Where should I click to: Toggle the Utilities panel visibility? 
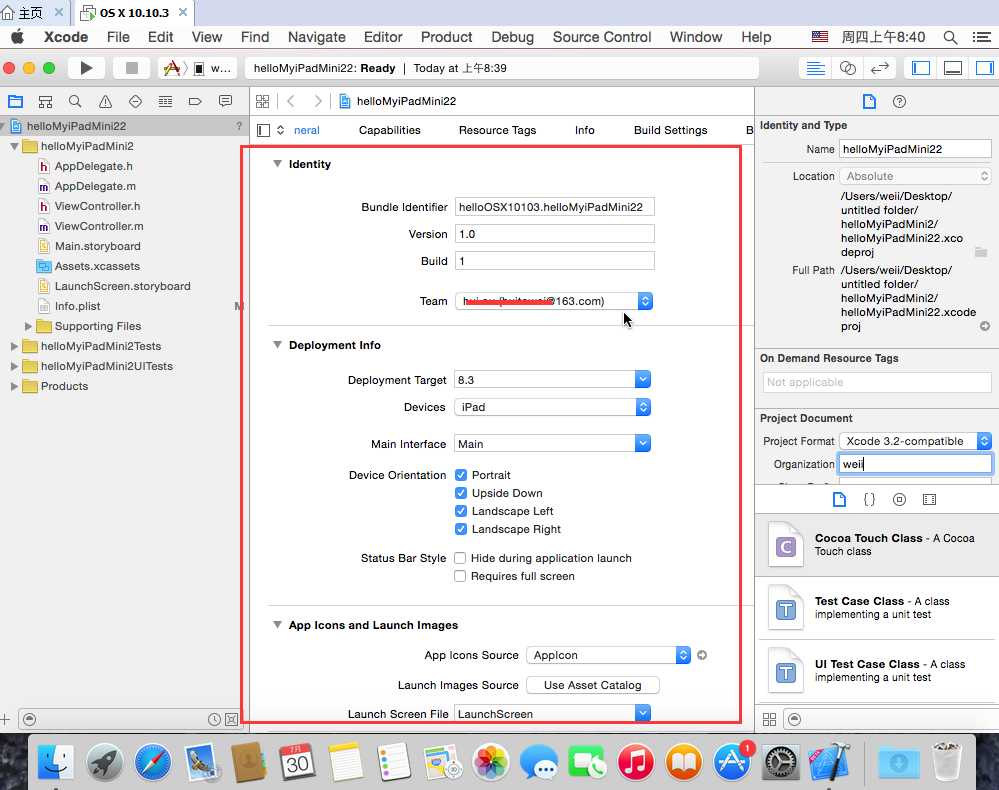click(x=984, y=68)
